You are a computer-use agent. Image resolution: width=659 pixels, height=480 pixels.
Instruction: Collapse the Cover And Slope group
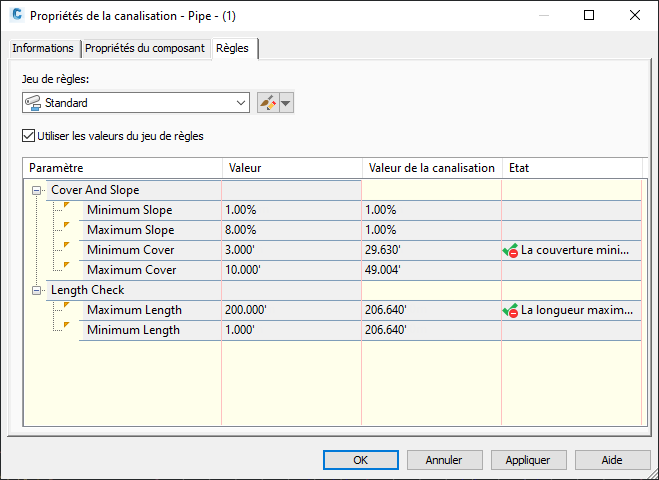(37, 190)
